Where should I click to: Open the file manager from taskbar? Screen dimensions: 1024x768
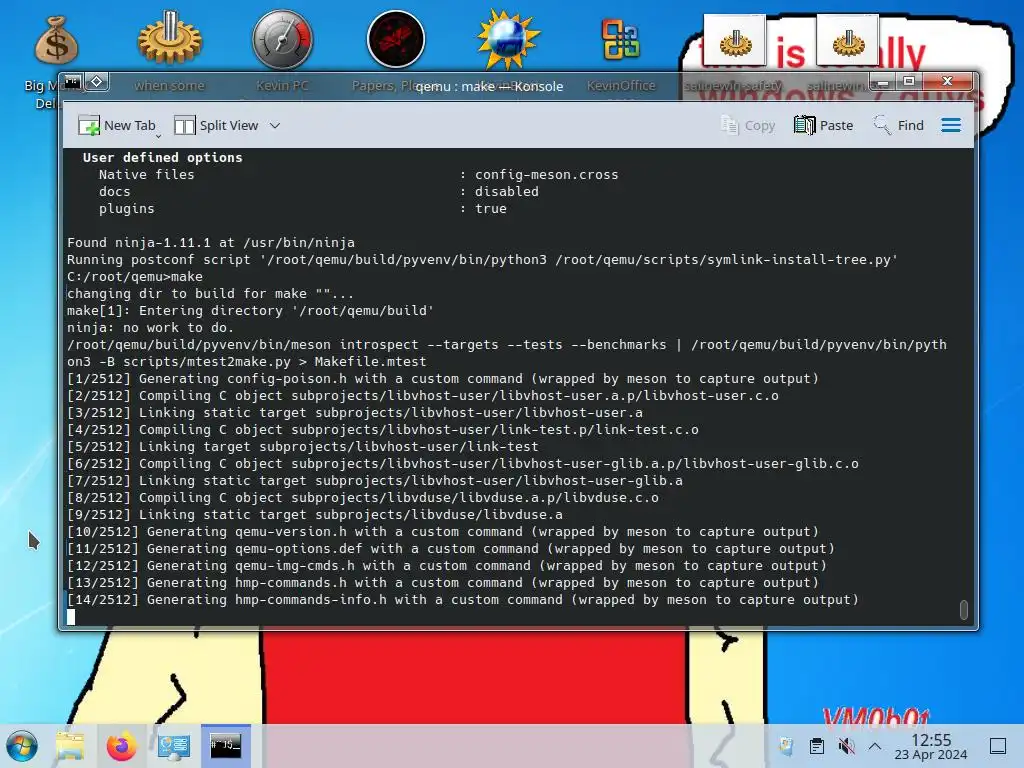[x=70, y=746]
